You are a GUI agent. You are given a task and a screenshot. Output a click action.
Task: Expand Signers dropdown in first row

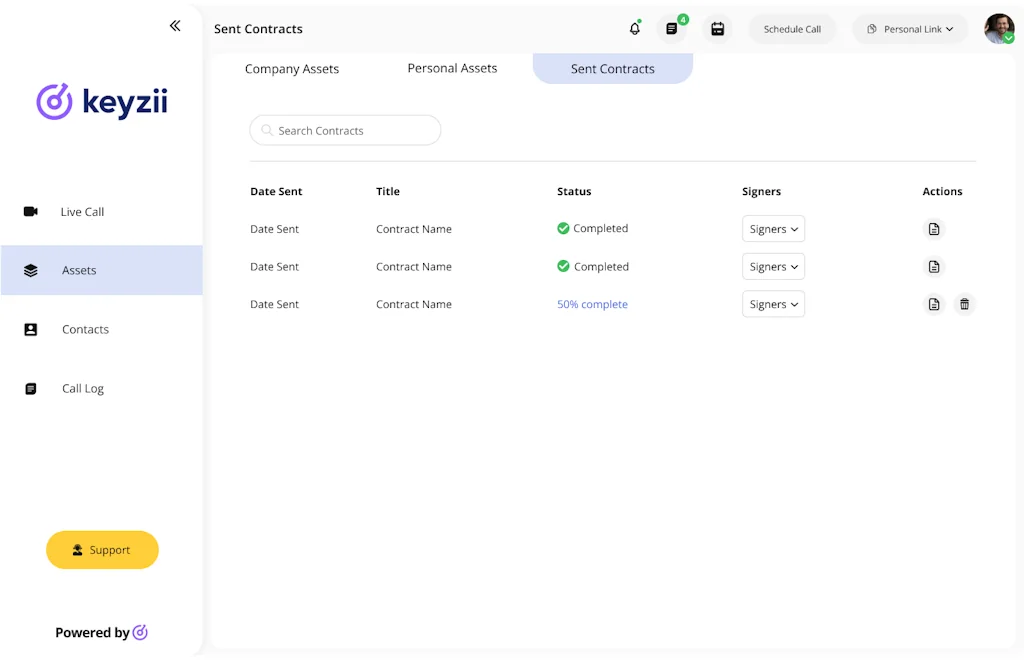tap(773, 229)
